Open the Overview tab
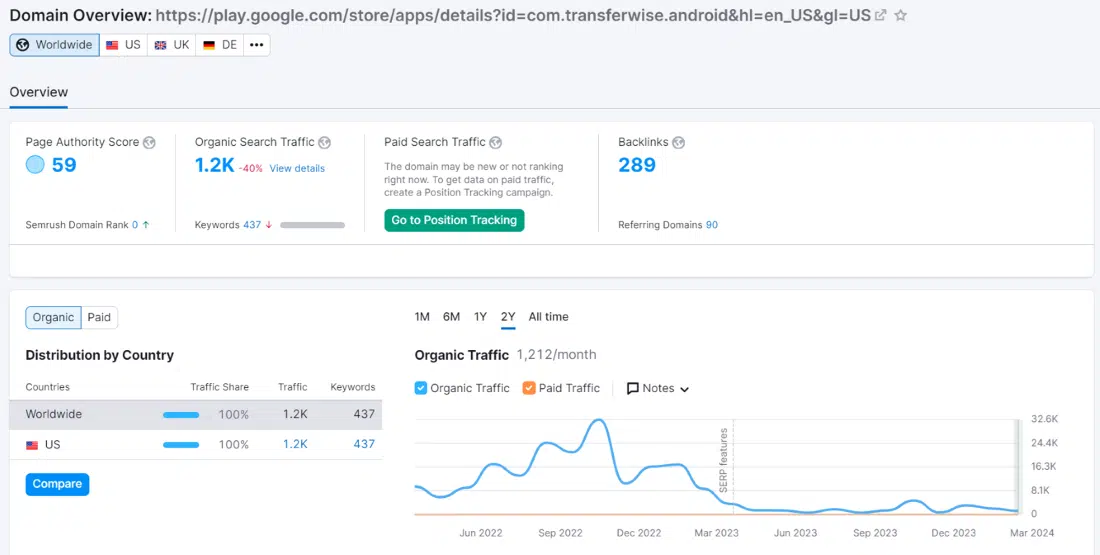 point(39,92)
